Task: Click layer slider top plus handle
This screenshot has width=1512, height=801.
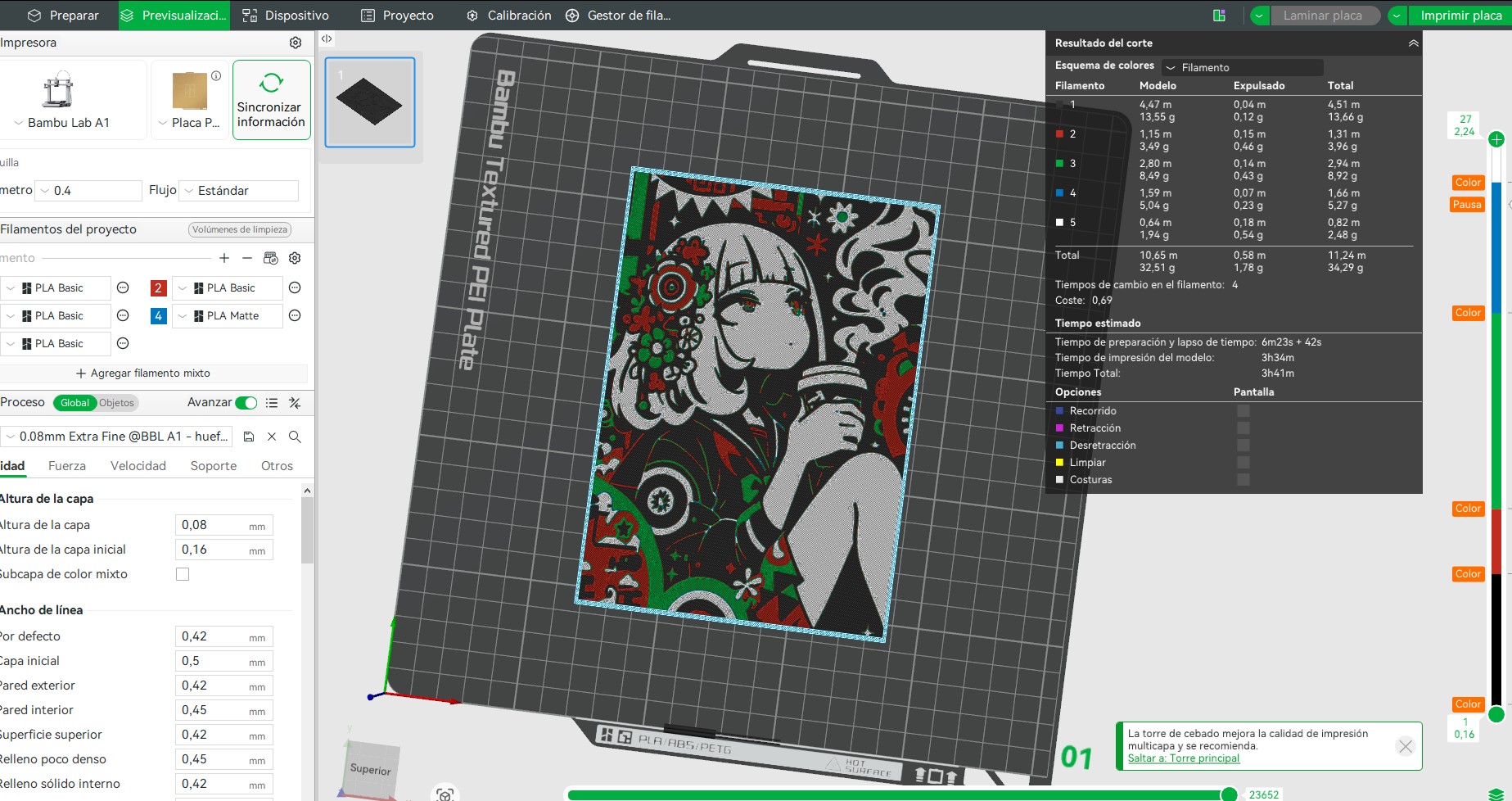Action: [1496, 139]
